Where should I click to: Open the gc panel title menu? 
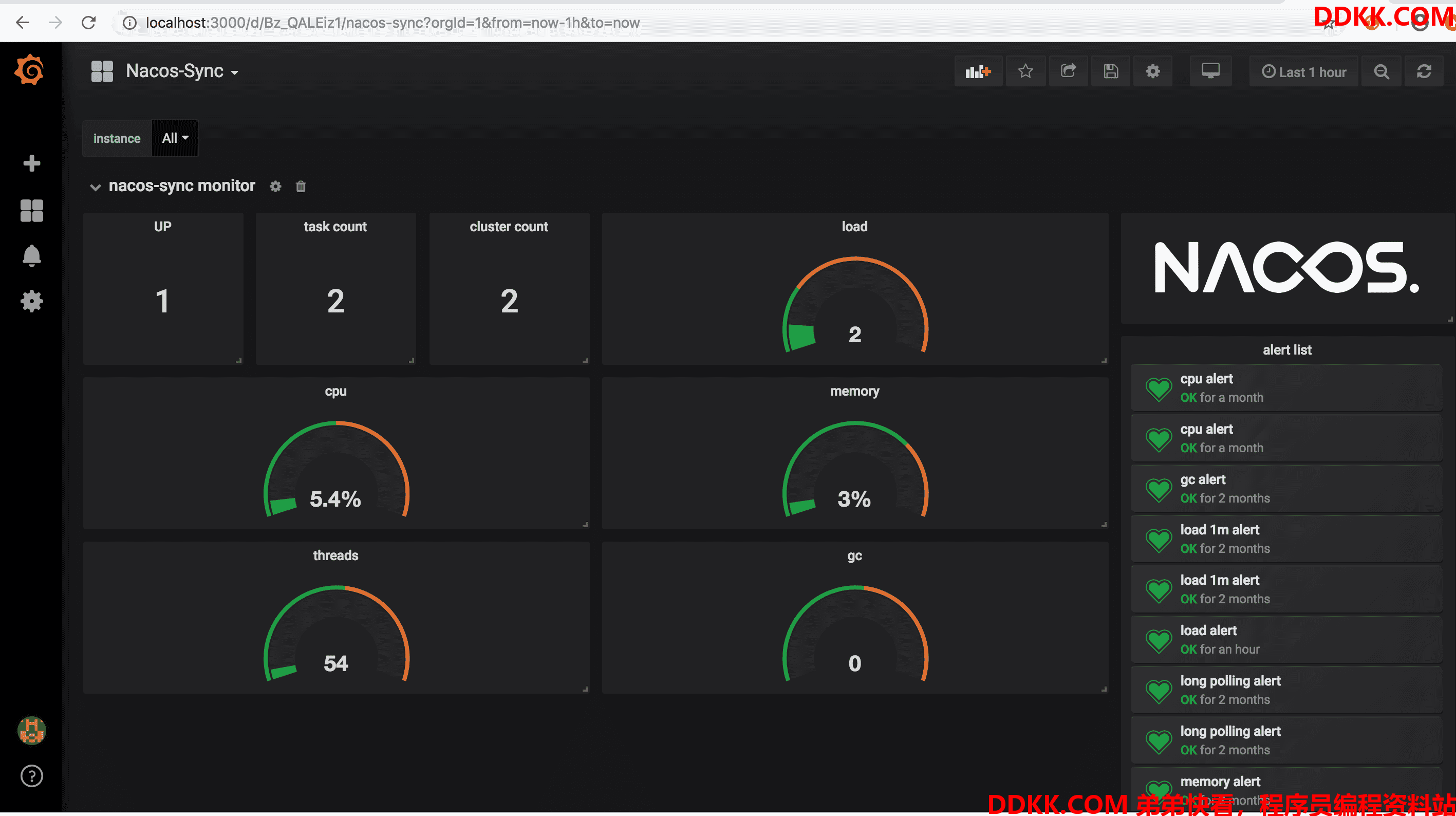[854, 555]
